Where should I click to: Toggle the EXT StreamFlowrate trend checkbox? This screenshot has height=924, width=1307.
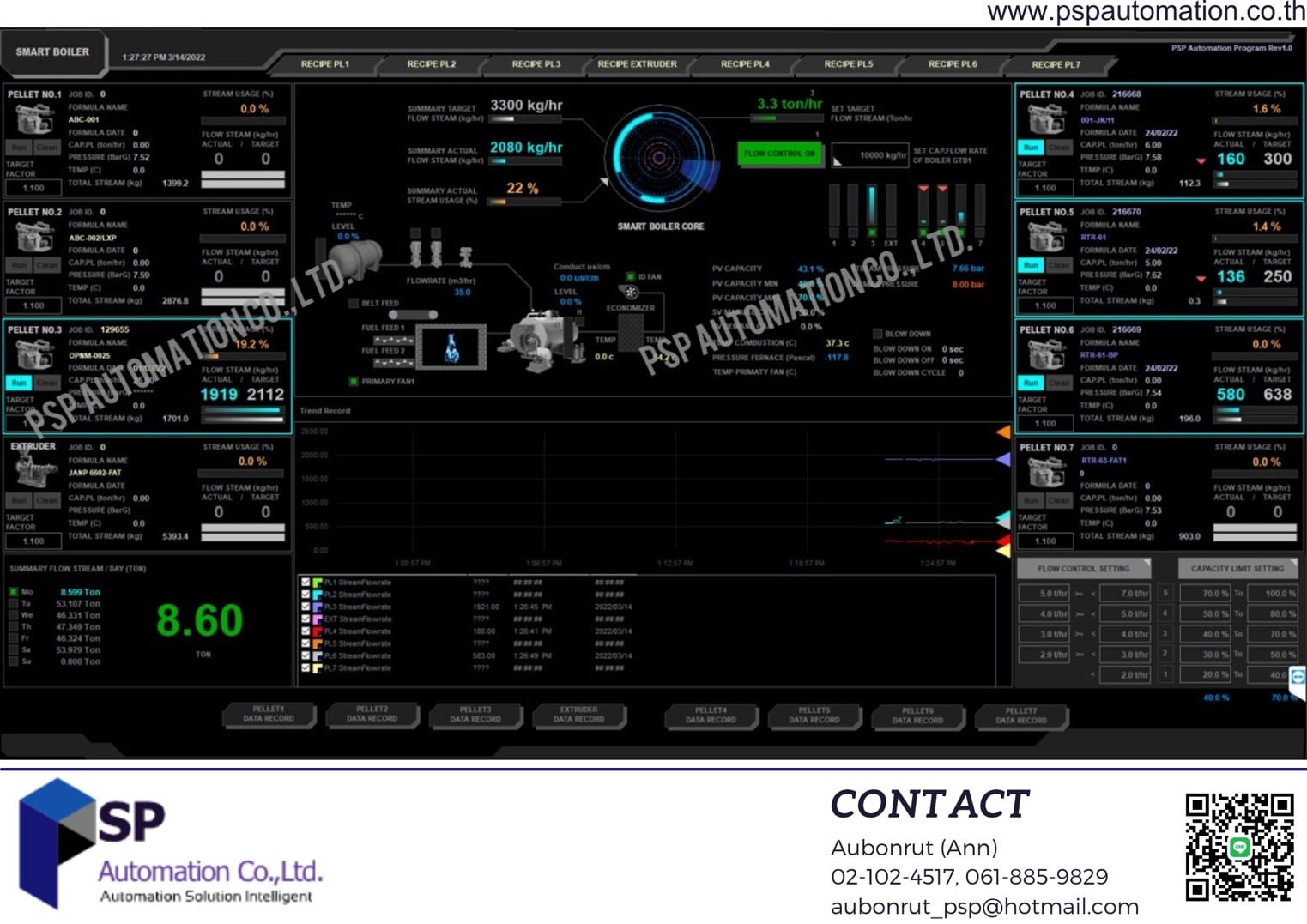click(x=306, y=619)
